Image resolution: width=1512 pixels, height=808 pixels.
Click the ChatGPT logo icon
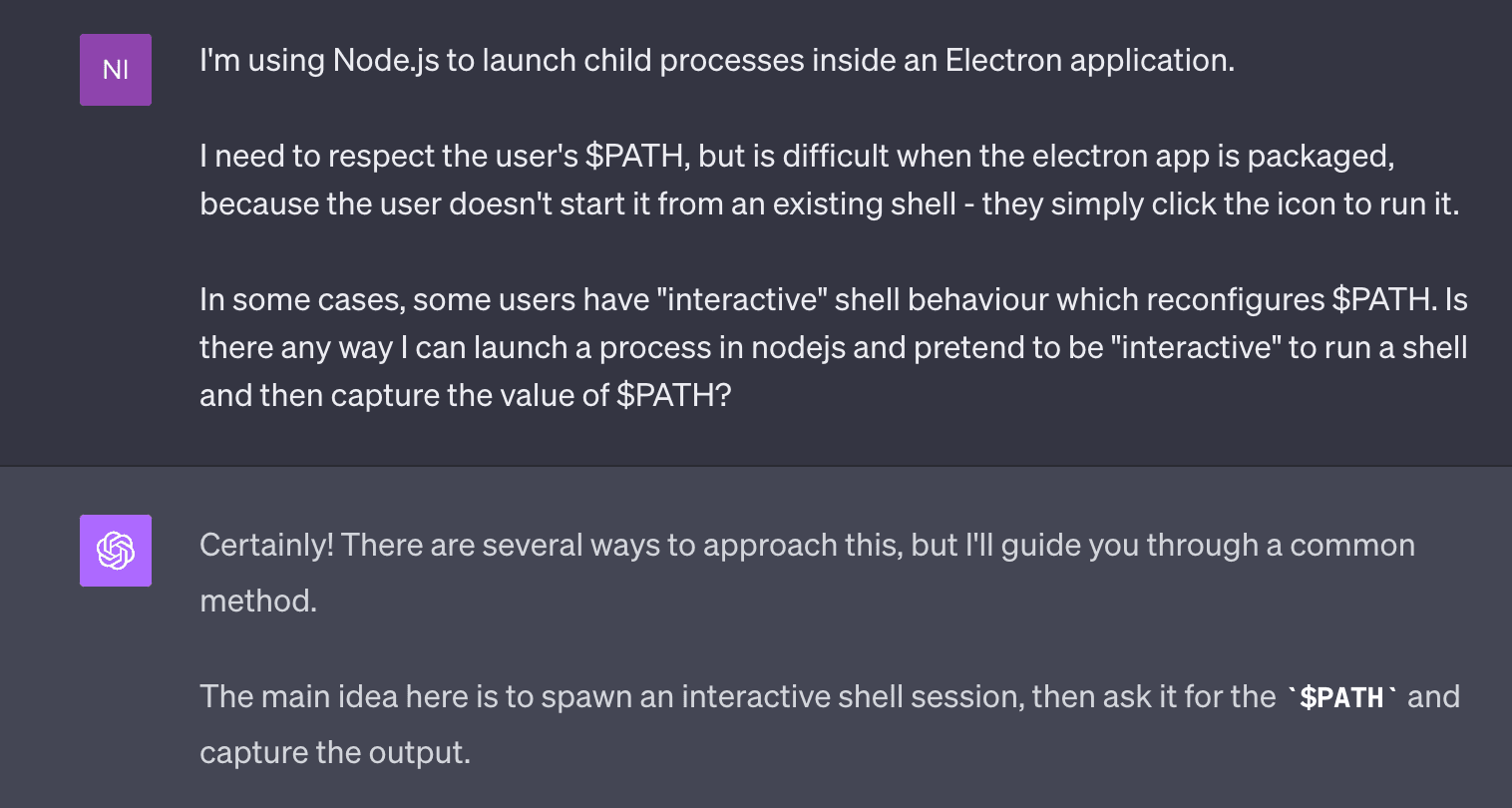coord(116,551)
